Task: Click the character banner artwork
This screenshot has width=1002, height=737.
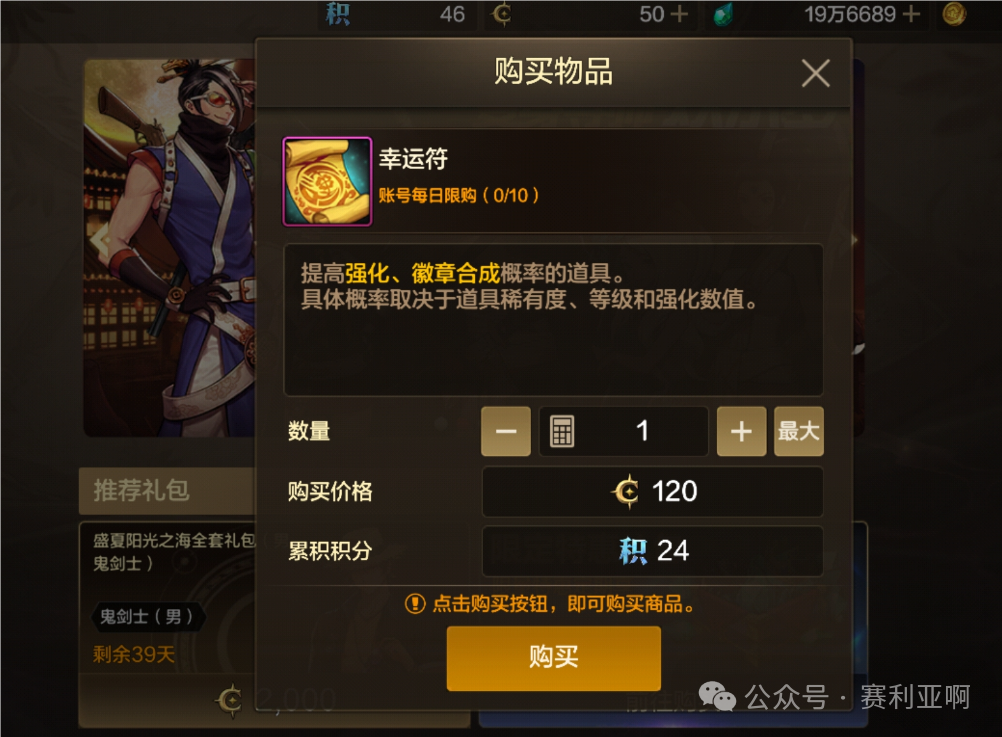Action: coord(170,248)
